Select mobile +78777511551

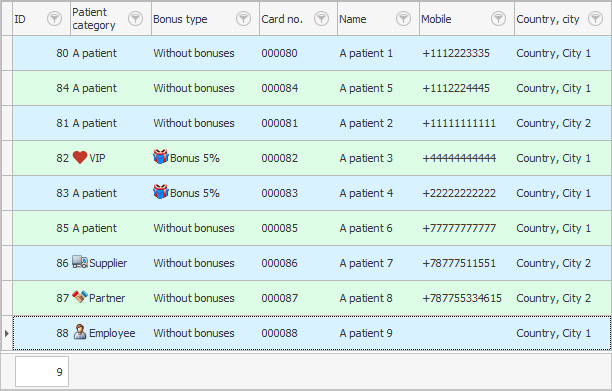(459, 263)
